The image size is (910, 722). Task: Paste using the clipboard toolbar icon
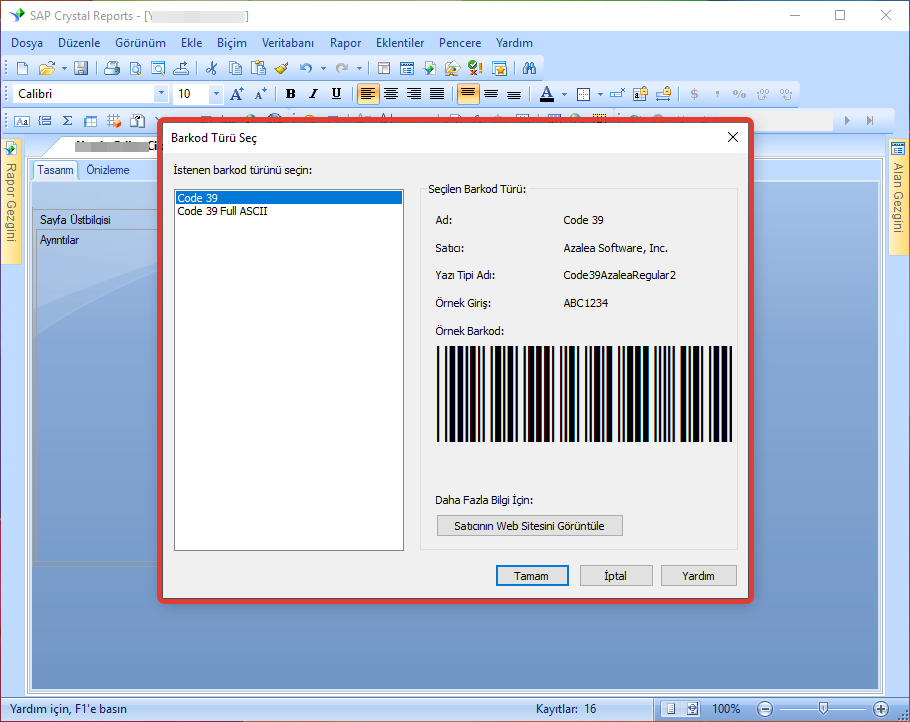click(x=258, y=68)
